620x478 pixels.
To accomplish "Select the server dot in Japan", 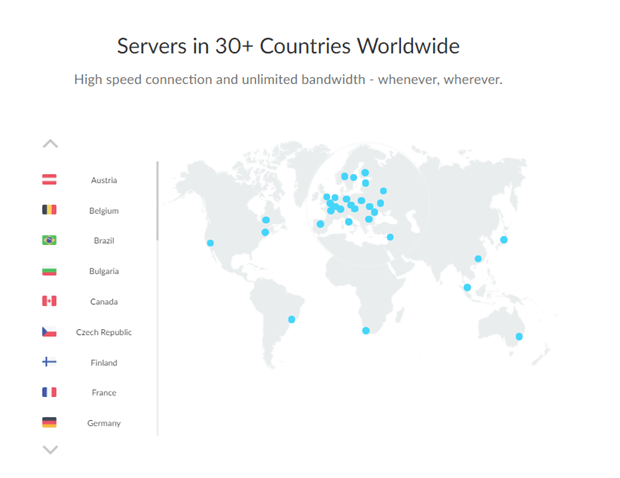I will click(503, 240).
